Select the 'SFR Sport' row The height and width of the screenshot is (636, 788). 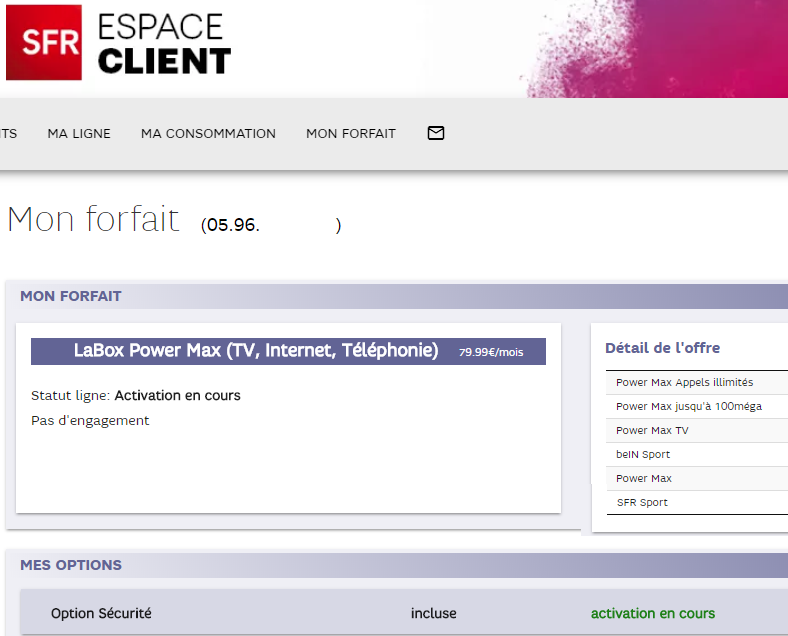tap(697, 503)
